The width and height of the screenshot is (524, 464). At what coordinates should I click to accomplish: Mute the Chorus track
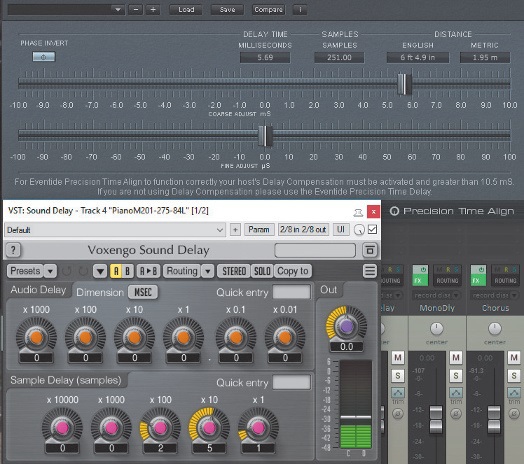tap(514, 358)
